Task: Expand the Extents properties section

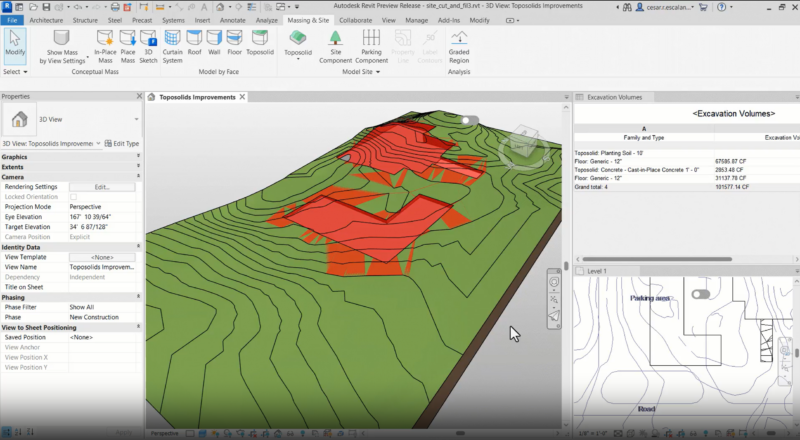Action: pyautogui.click(x=138, y=167)
